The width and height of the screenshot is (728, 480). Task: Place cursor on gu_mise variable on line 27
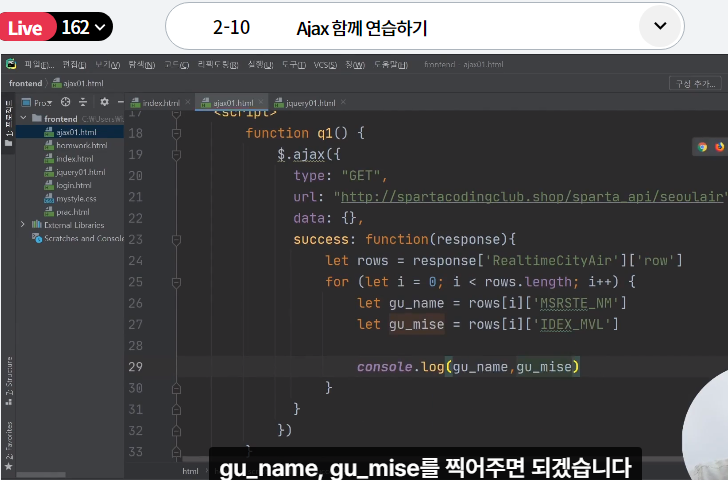[416, 324]
